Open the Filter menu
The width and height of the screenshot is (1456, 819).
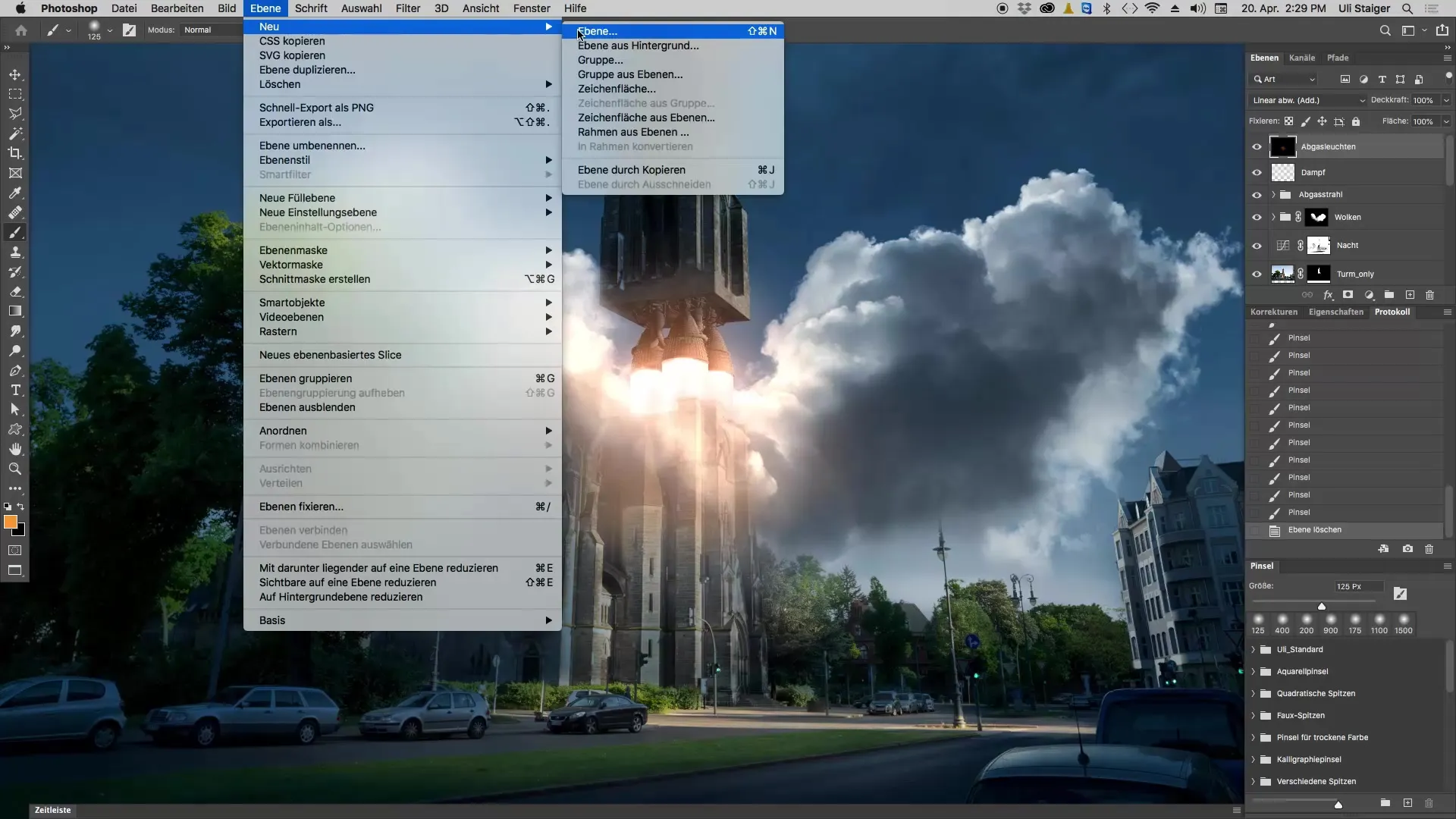[408, 8]
